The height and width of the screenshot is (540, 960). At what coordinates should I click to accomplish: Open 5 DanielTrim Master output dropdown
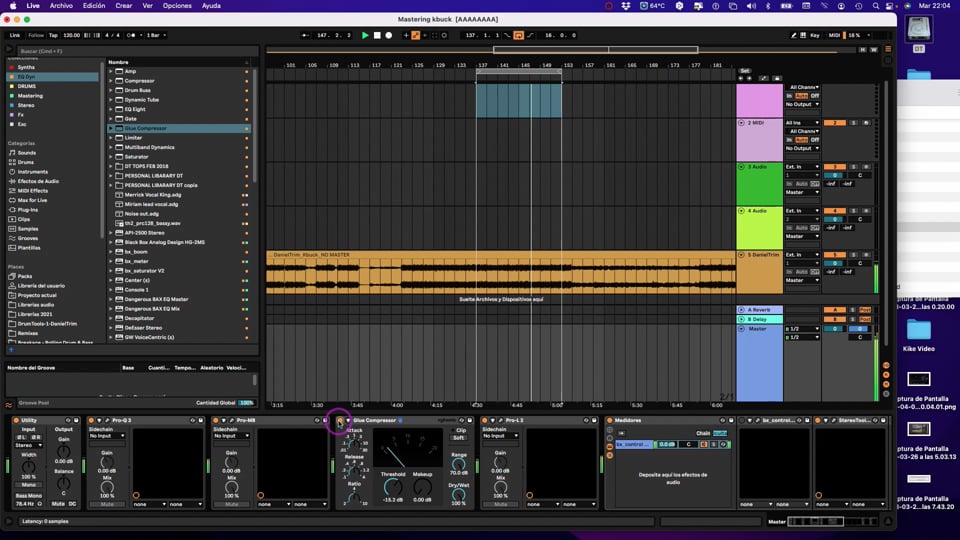pyautogui.click(x=802, y=280)
